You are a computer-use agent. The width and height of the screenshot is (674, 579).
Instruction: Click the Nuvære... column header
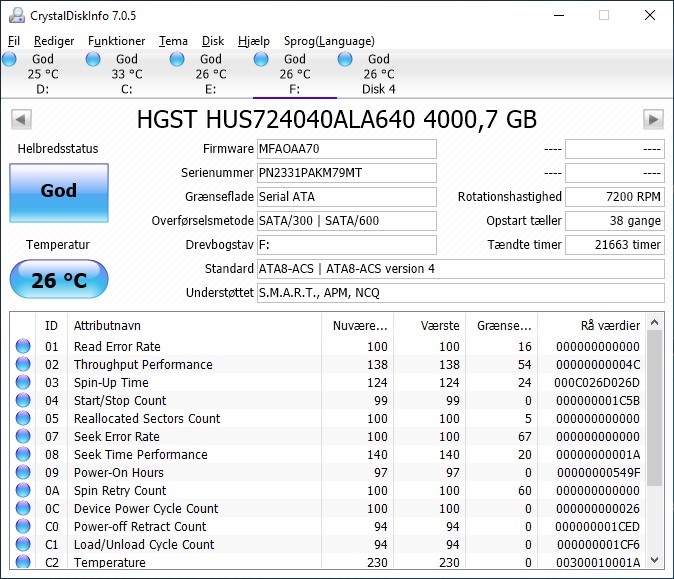(x=357, y=325)
